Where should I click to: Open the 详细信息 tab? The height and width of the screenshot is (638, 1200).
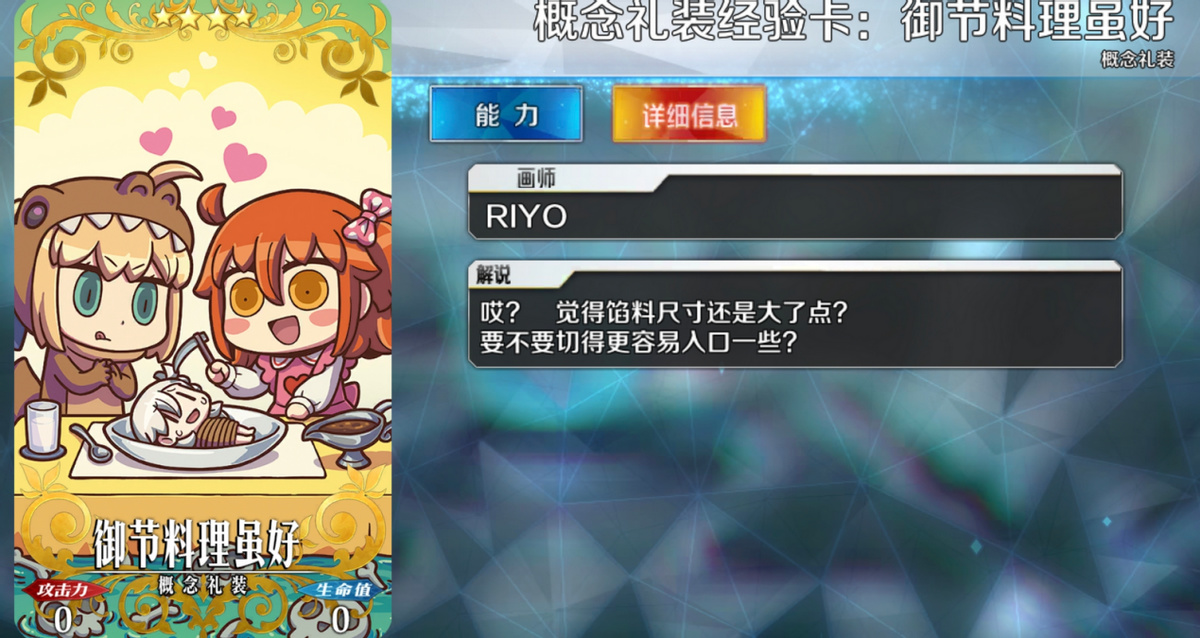[x=689, y=114]
